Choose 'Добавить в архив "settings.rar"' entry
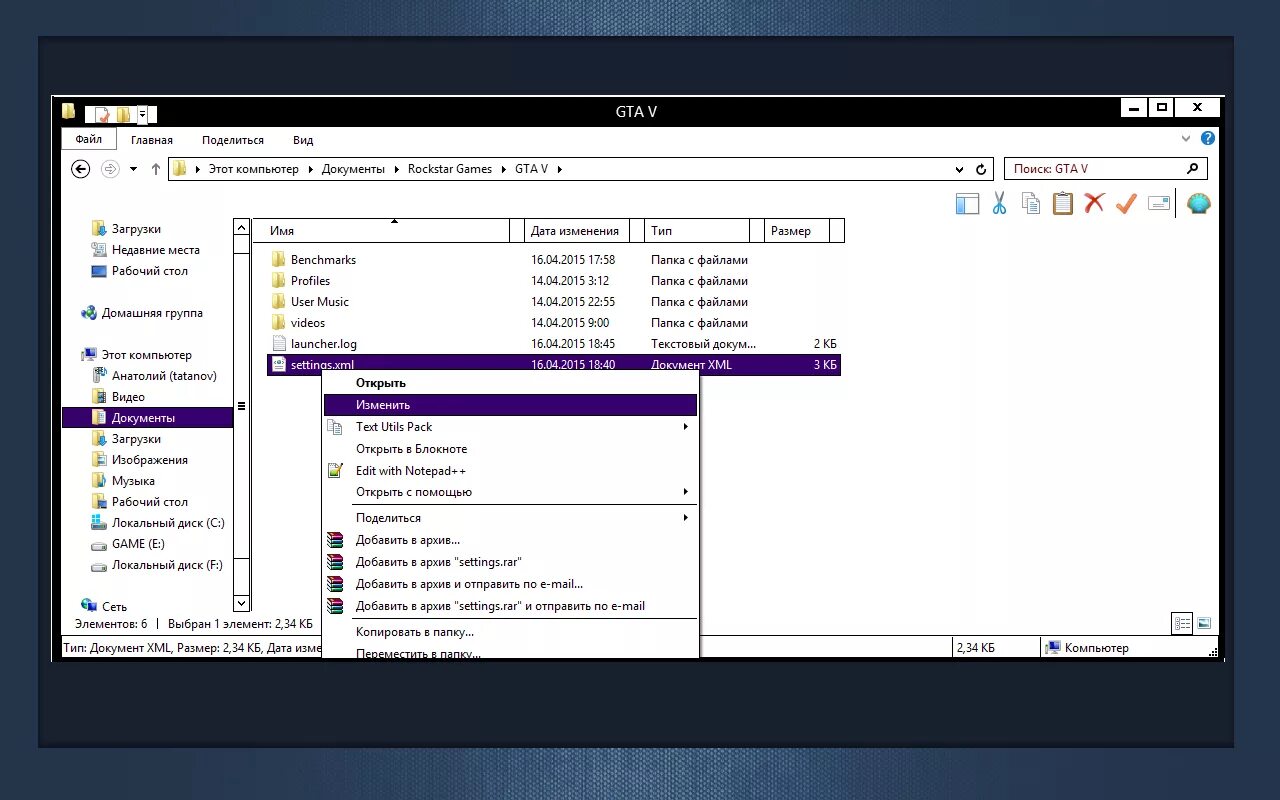The image size is (1280, 800). point(510,562)
